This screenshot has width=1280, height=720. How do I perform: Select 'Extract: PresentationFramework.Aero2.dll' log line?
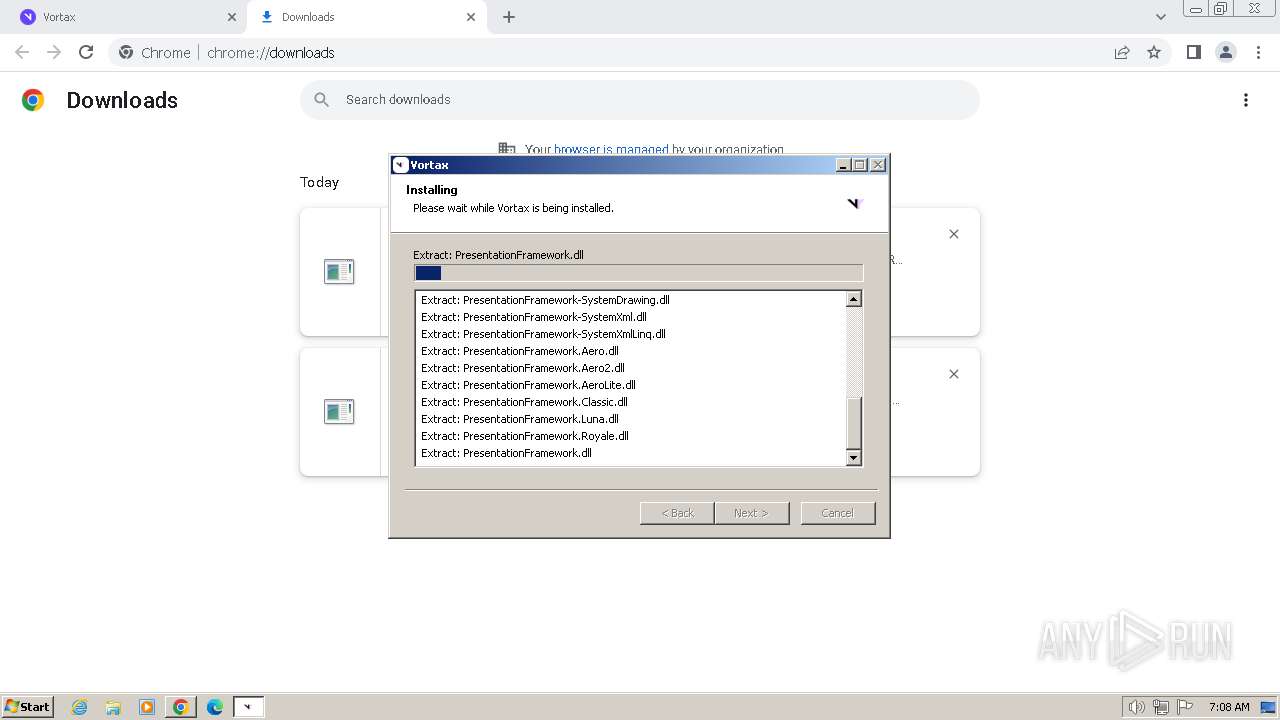[x=523, y=368]
